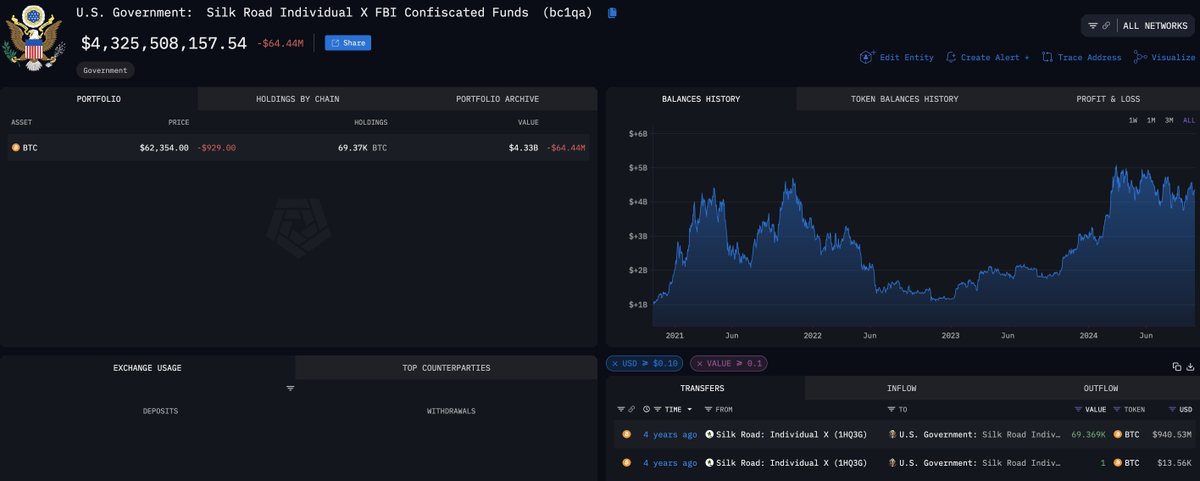Toggle the TIME sort arrow
1200x481 pixels.
click(x=691, y=409)
